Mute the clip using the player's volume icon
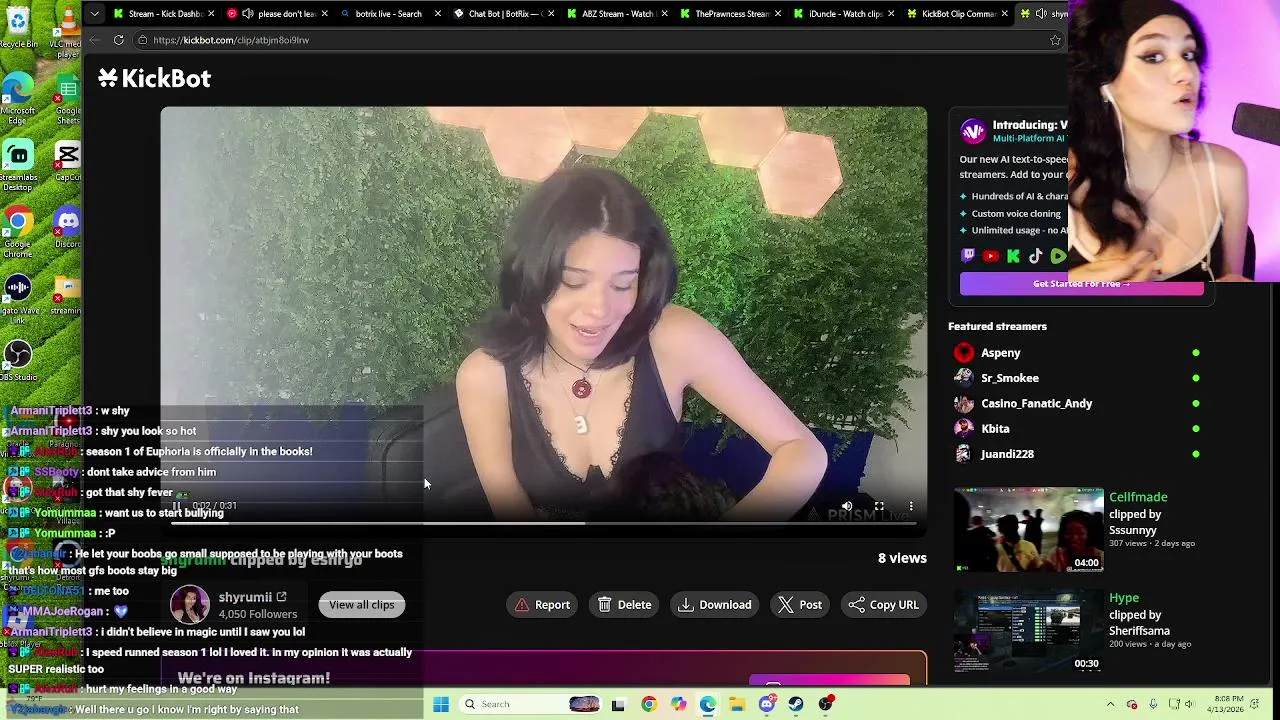1280x720 pixels. [847, 506]
